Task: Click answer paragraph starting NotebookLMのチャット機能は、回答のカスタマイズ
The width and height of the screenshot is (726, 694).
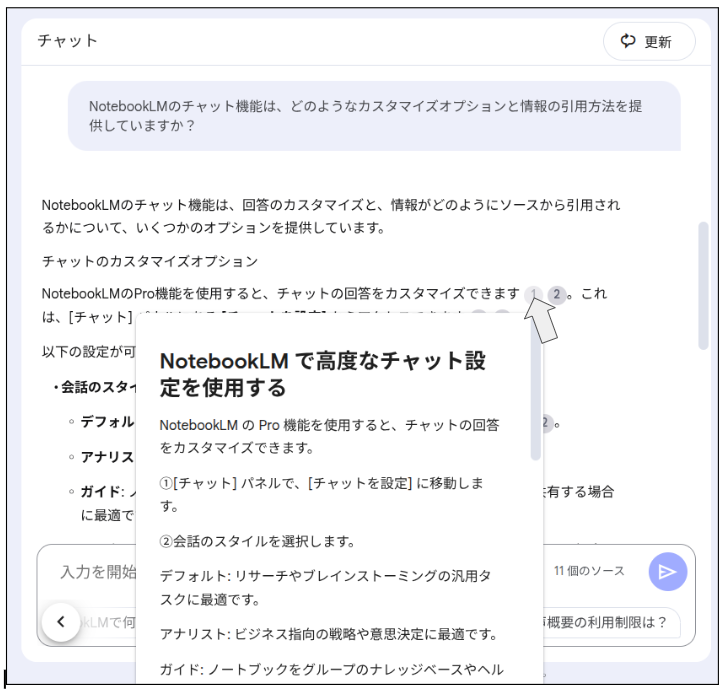Action: (x=331, y=216)
